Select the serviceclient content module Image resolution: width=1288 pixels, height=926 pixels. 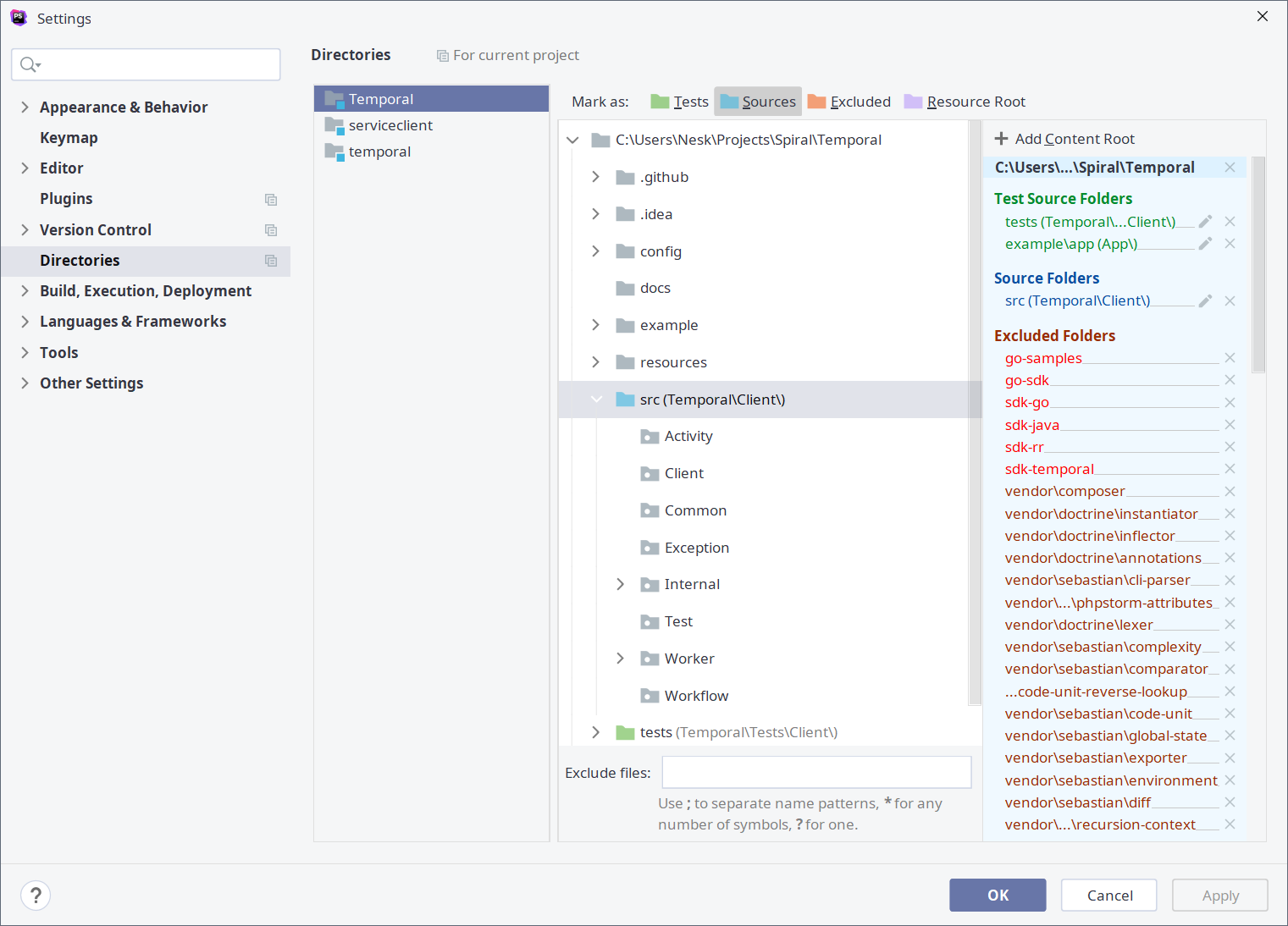click(x=431, y=125)
